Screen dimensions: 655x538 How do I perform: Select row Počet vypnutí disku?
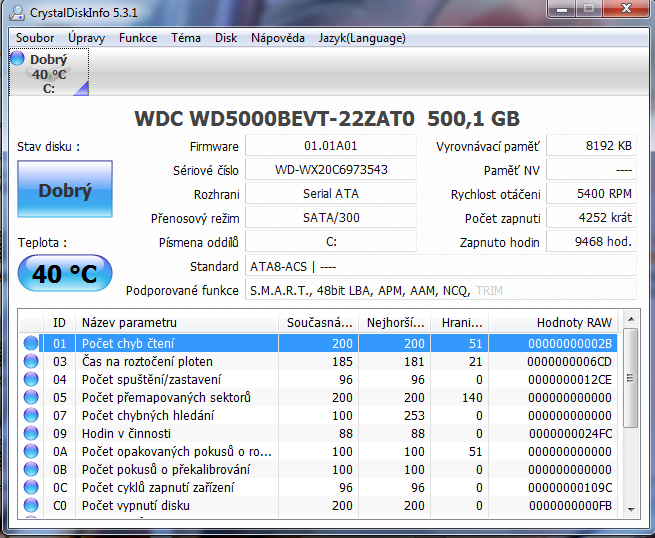pos(320,505)
